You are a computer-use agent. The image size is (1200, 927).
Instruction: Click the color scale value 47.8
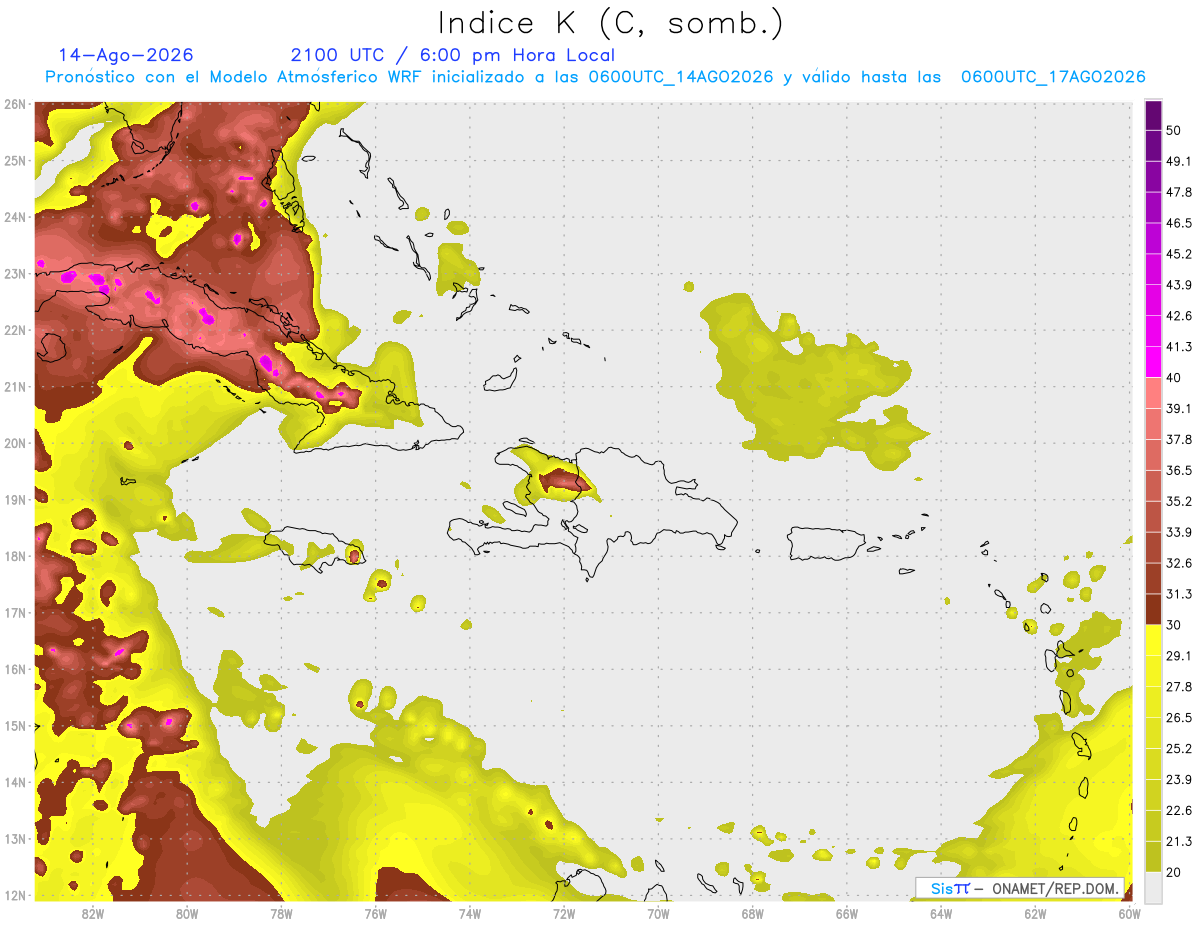pos(1179,192)
